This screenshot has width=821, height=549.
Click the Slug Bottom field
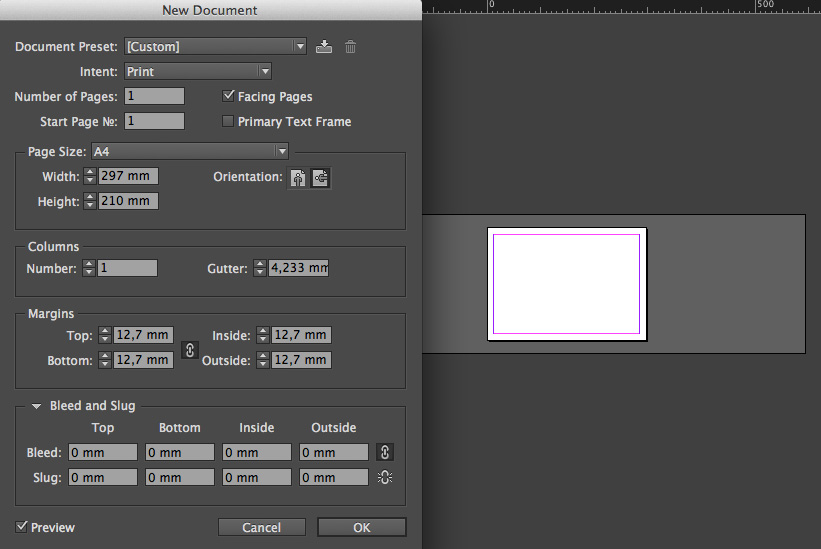[180, 477]
